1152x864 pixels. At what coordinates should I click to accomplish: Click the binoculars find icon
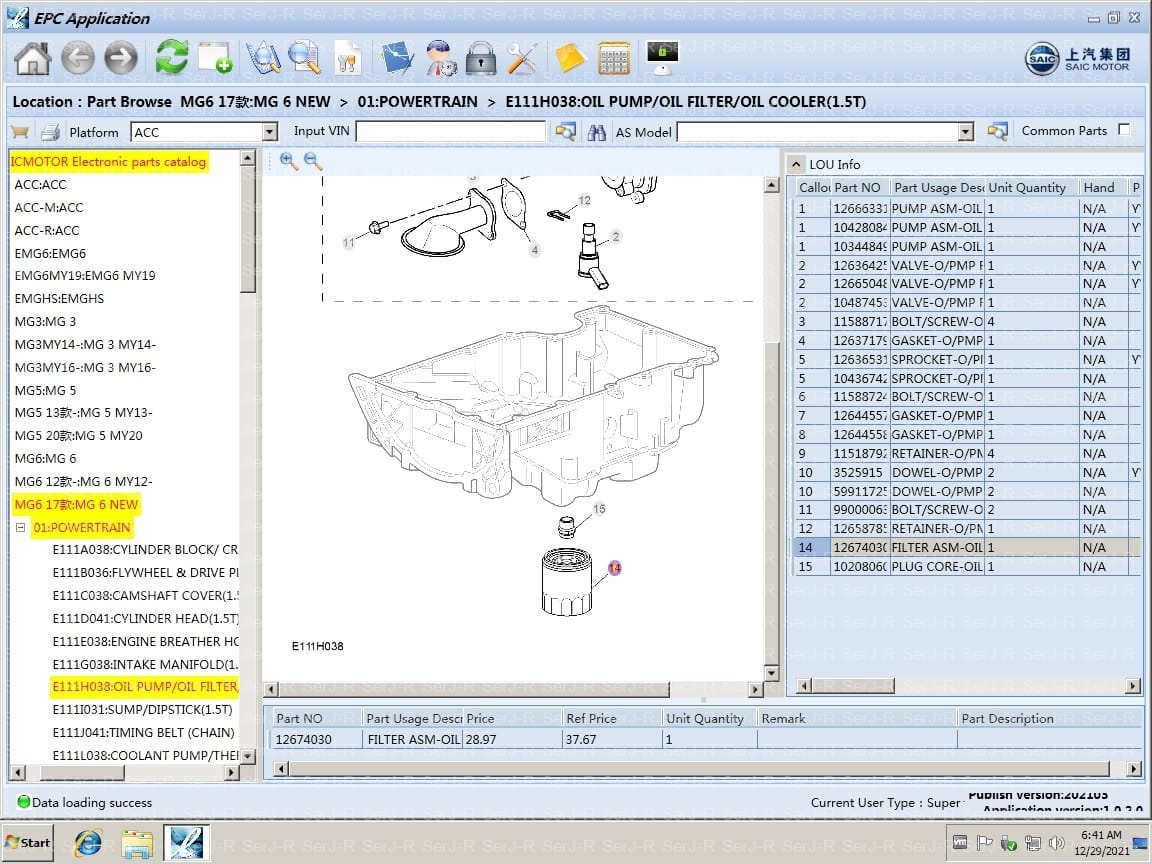(x=597, y=132)
